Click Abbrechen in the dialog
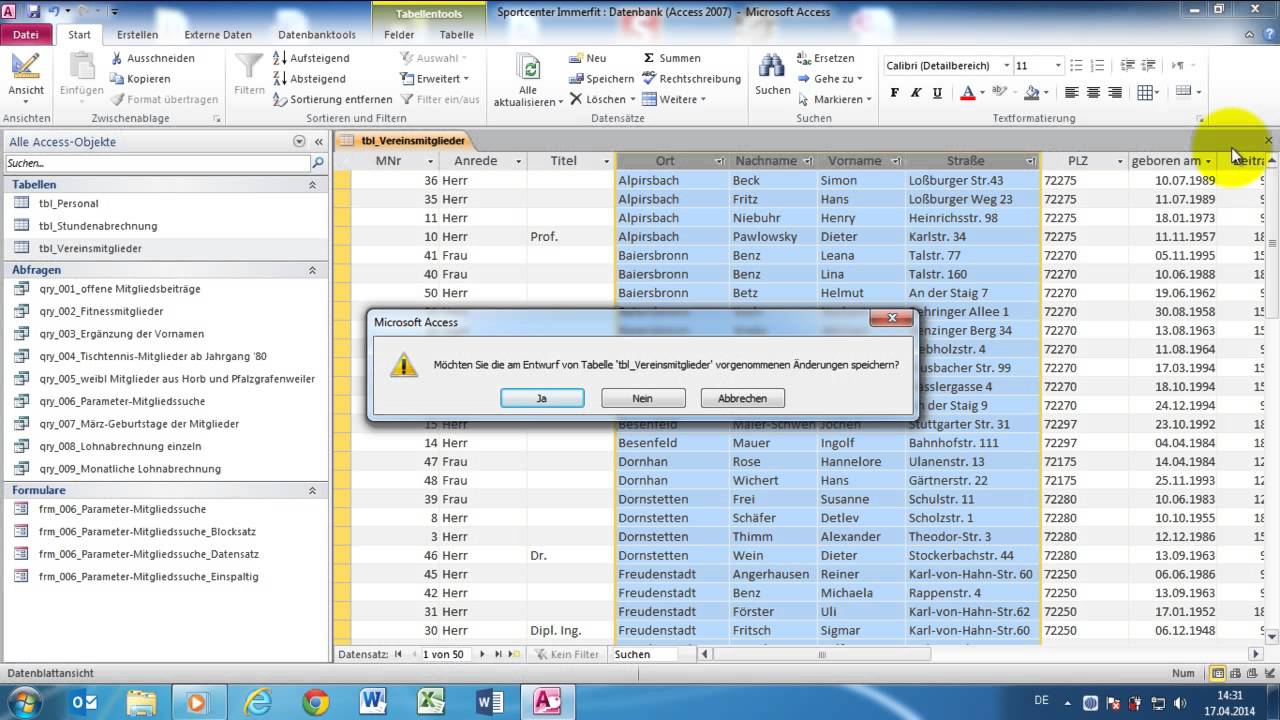 tap(742, 398)
